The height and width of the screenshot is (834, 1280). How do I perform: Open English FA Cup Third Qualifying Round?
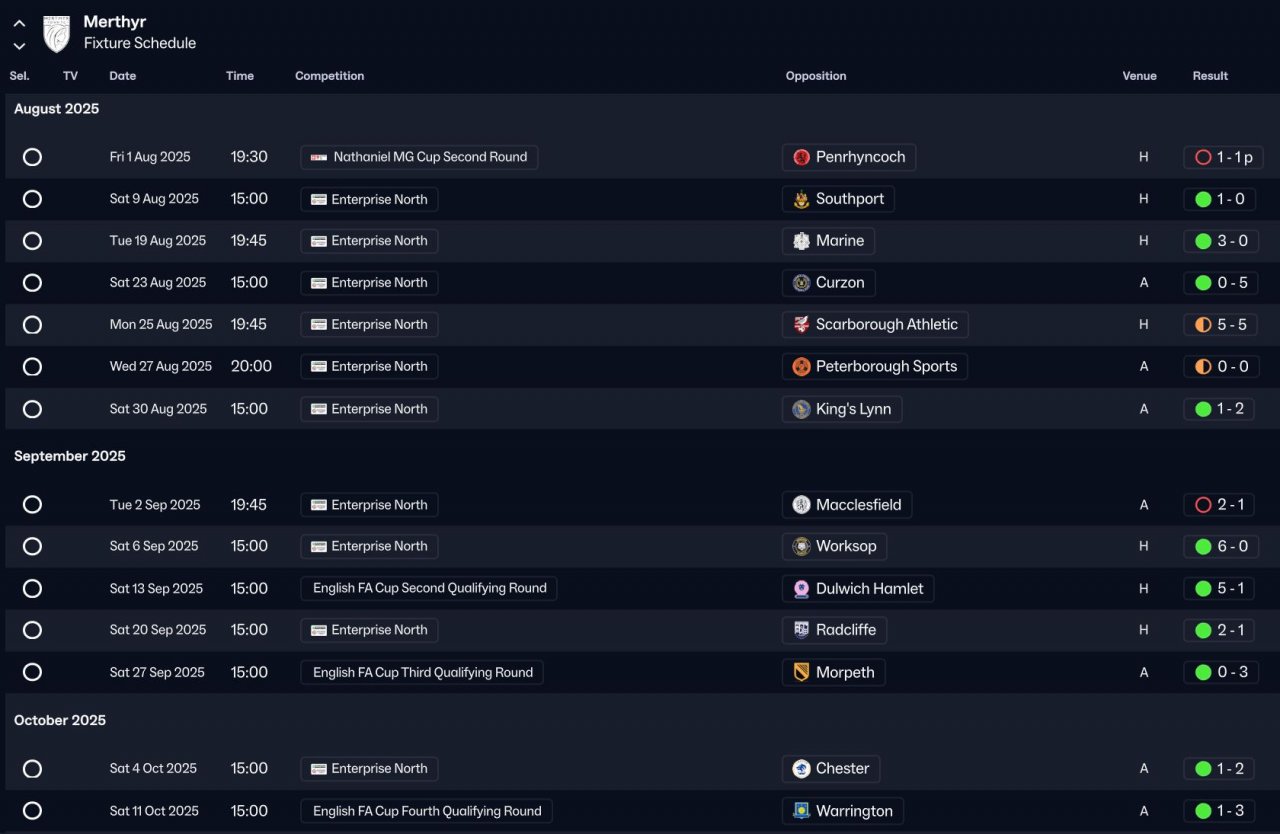422,673
